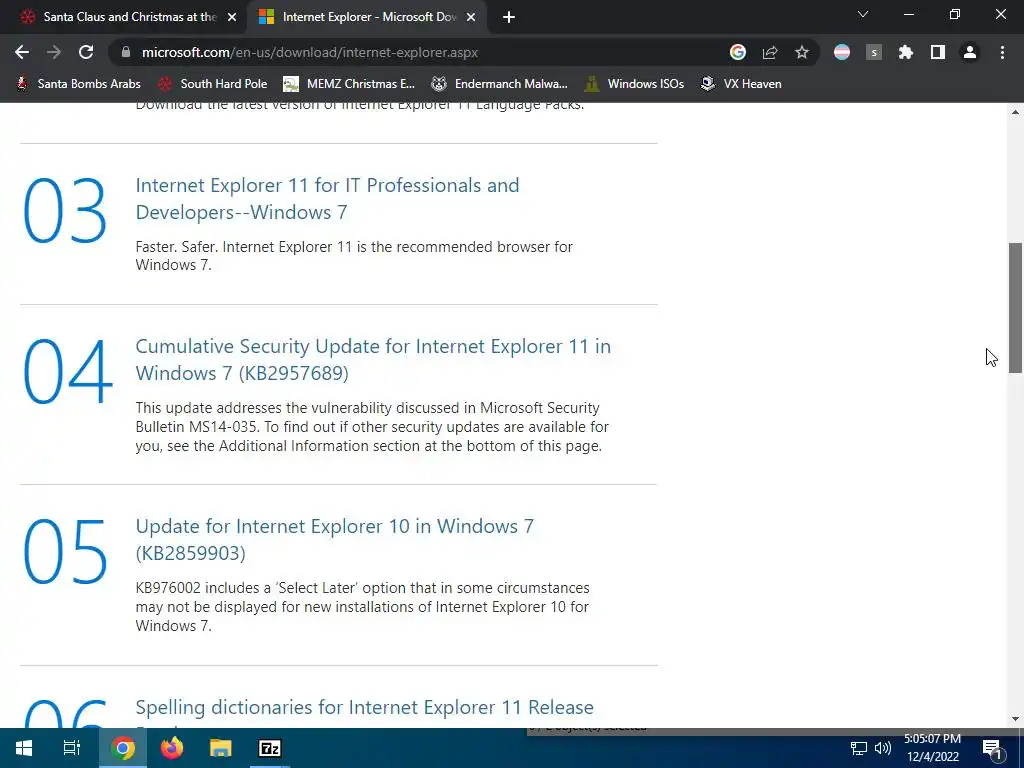Viewport: 1024px width, 768px height.
Task: Expand the tab search dropdown arrow
Action: 863,14
